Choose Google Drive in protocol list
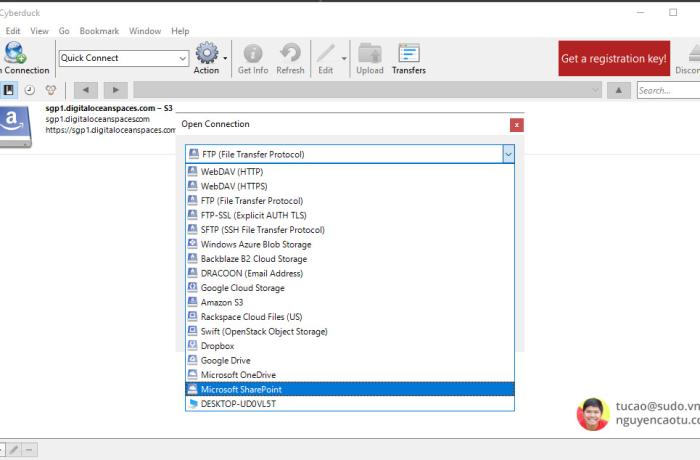 coord(350,360)
